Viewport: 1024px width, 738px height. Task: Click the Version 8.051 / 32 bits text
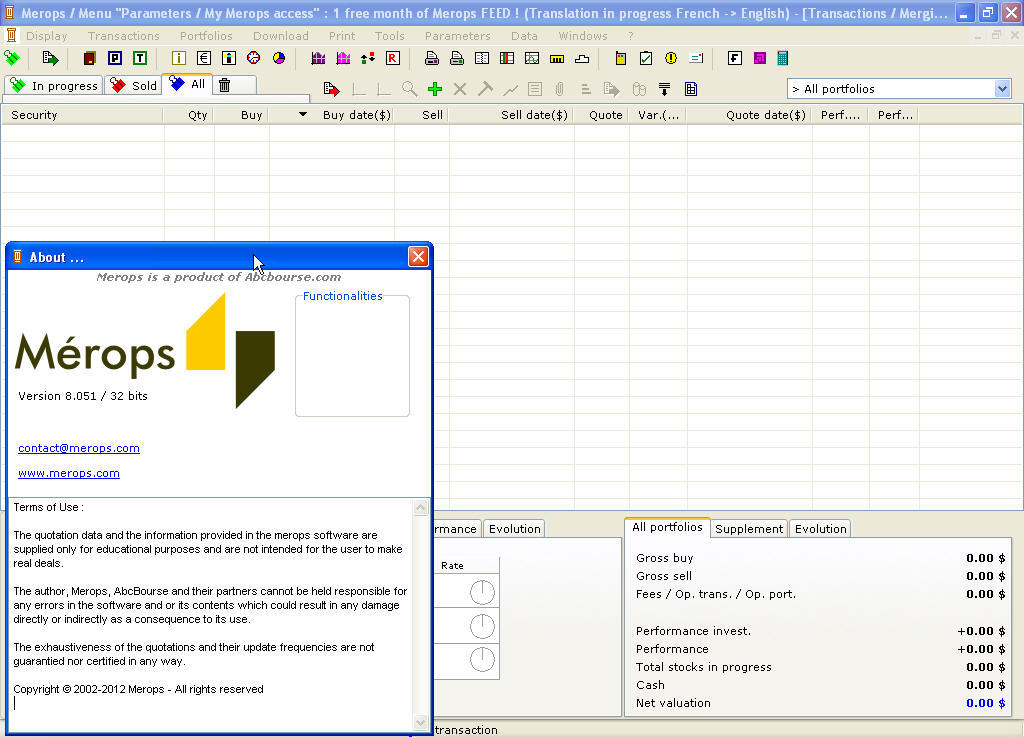83,396
